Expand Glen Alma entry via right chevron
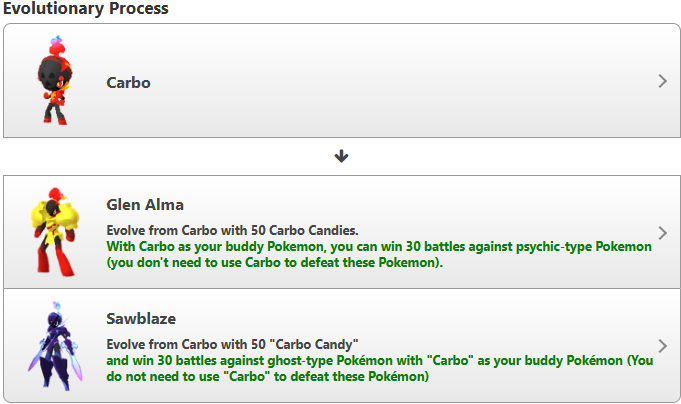Viewport: 681px width, 404px height. [x=662, y=233]
